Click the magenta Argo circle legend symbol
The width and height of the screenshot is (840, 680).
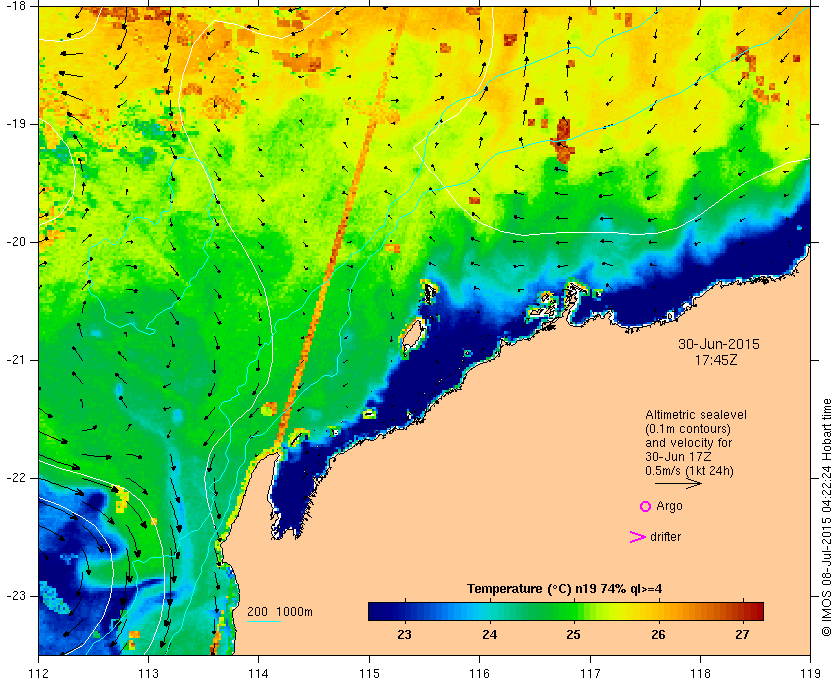tap(646, 506)
